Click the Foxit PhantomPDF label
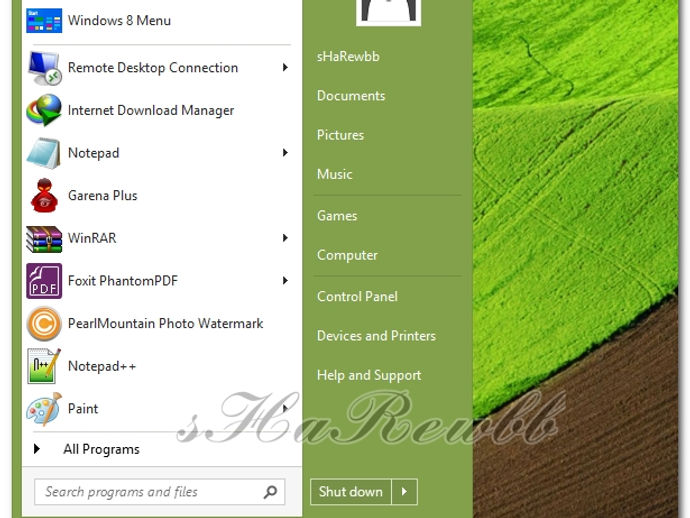690x518 pixels. (x=123, y=281)
